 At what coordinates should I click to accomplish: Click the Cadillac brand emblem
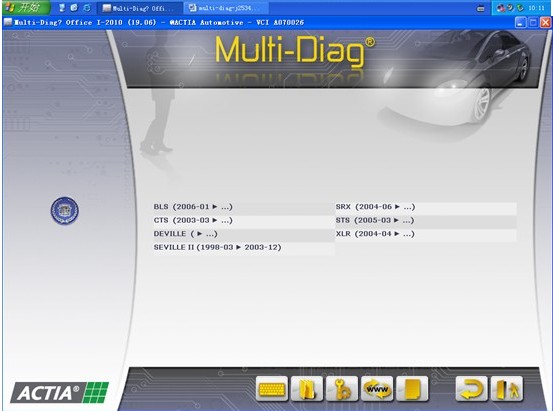pyautogui.click(x=65, y=211)
